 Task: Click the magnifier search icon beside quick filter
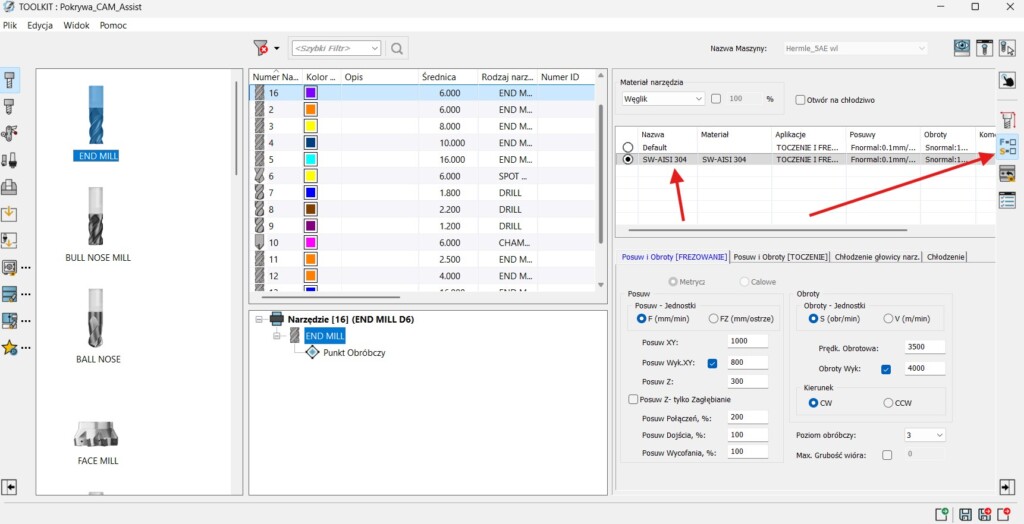pyautogui.click(x=397, y=48)
